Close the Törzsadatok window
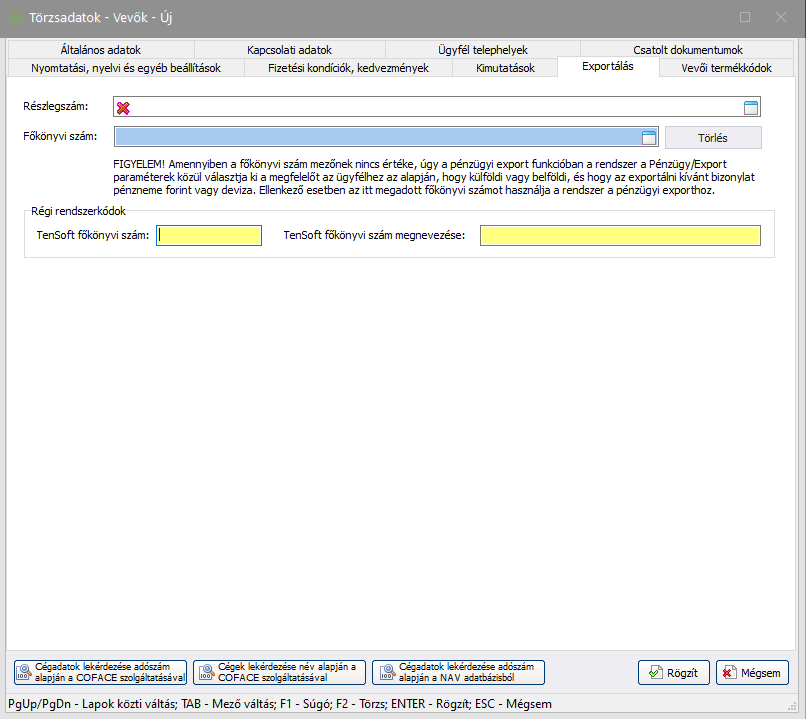Viewport: 806px width, 719px height. (x=780, y=17)
